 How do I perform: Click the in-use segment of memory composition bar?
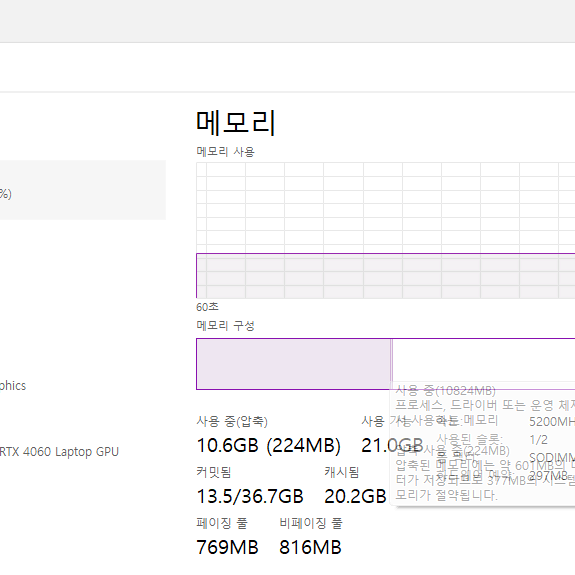click(x=294, y=364)
